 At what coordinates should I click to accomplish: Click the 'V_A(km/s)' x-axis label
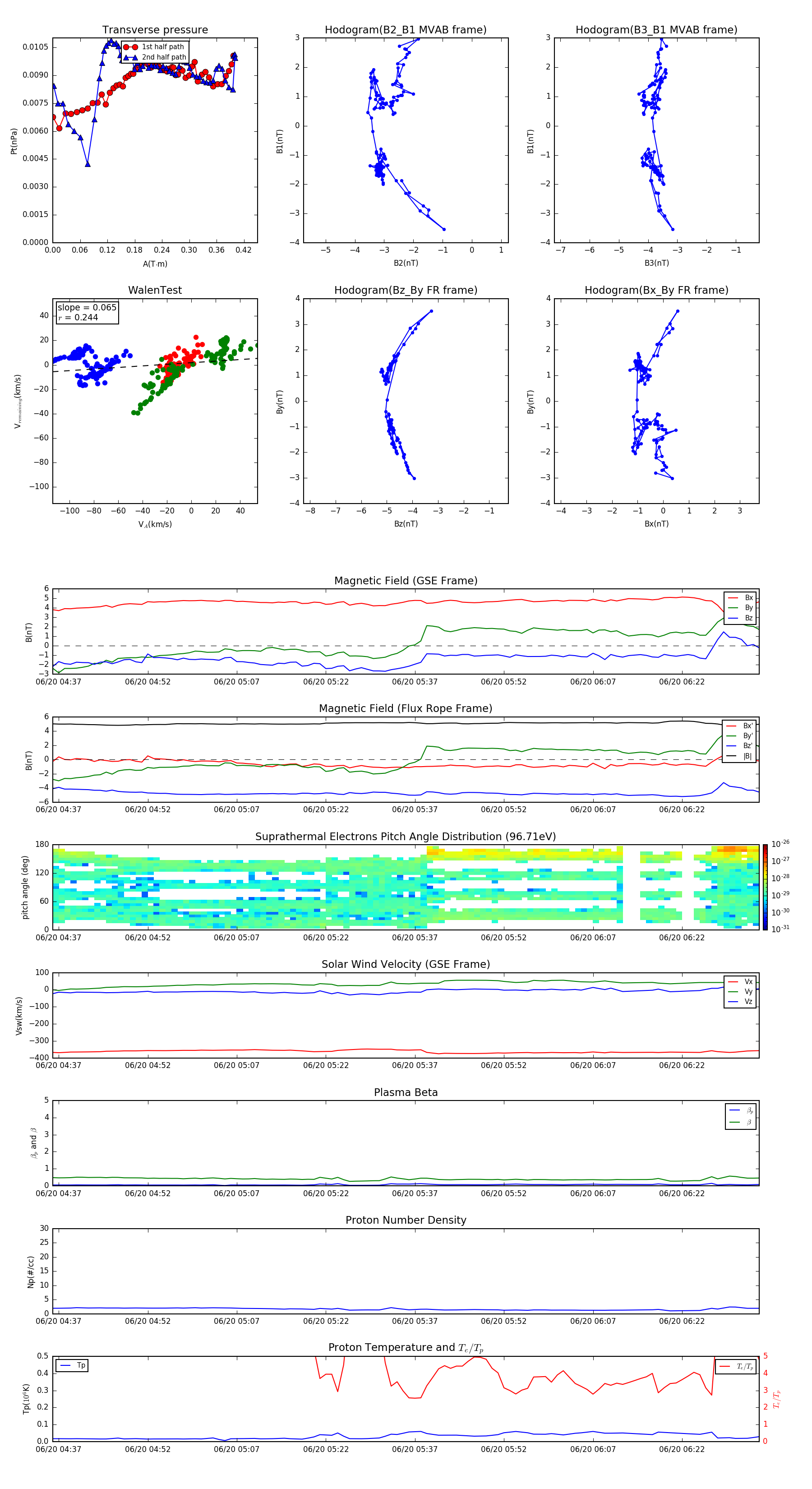click(155, 524)
